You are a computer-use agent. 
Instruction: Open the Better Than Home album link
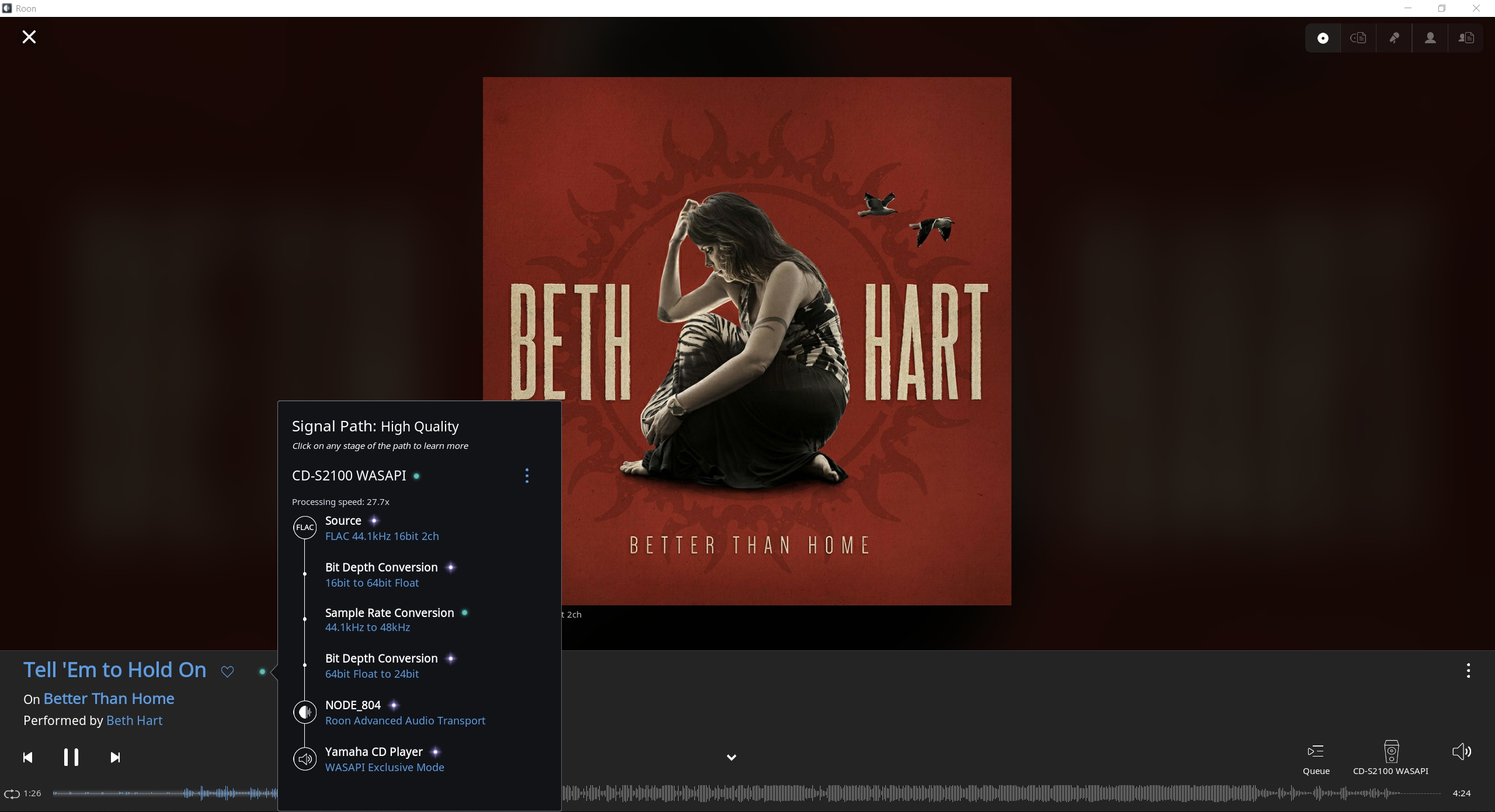(x=109, y=699)
